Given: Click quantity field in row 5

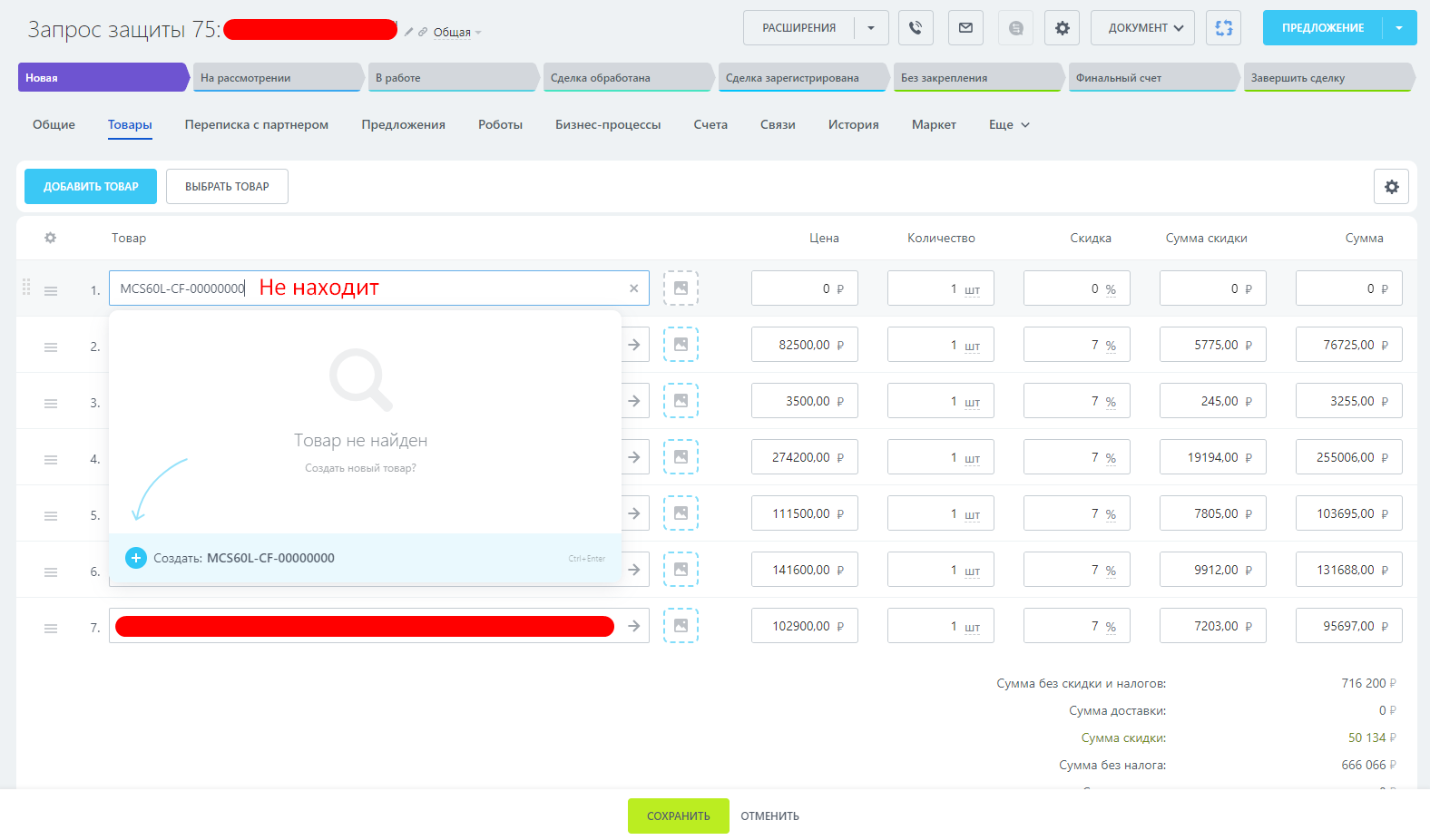Looking at the screenshot, I should point(940,513).
